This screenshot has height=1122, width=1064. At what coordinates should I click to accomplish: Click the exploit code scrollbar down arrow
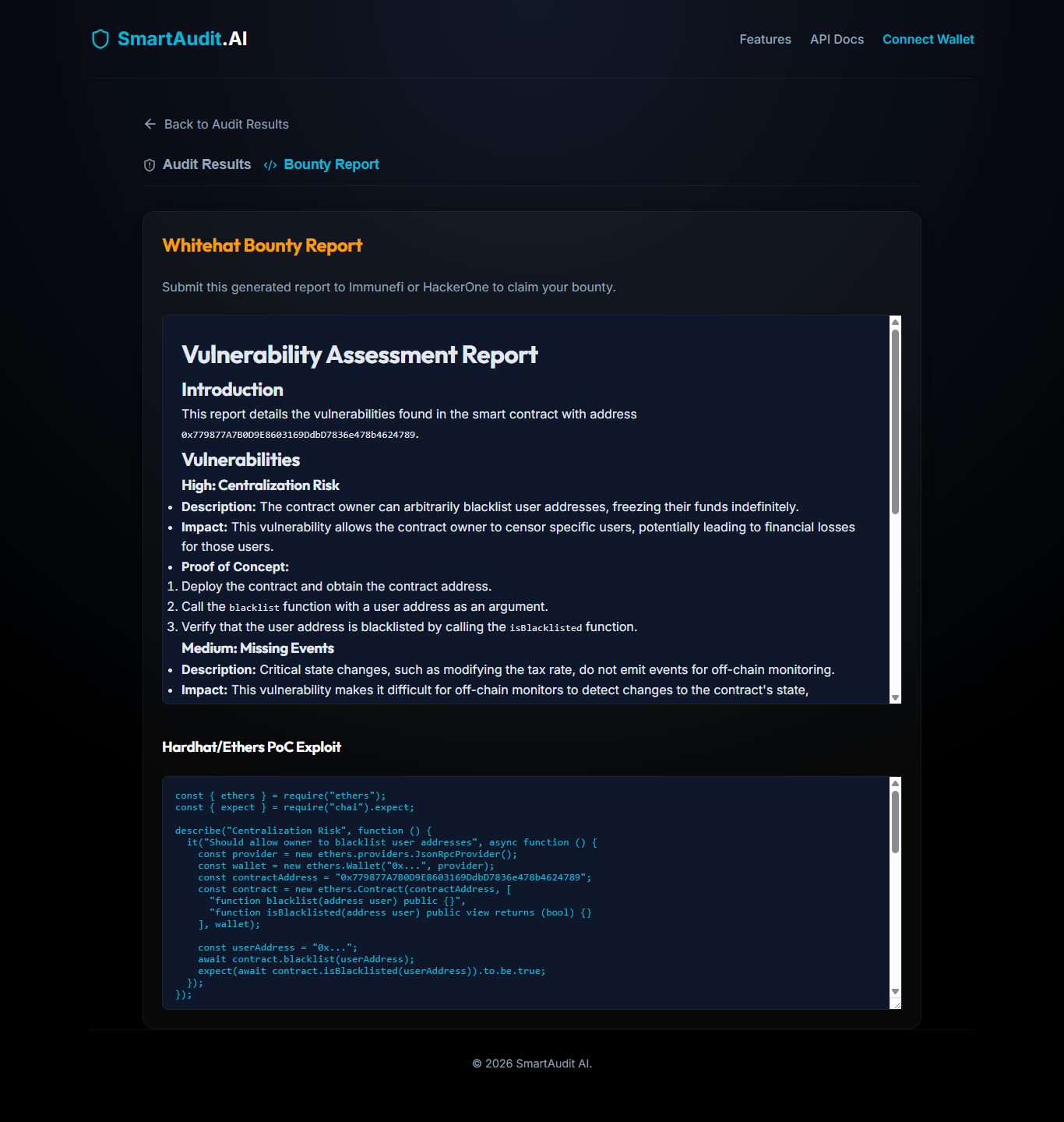[x=895, y=992]
